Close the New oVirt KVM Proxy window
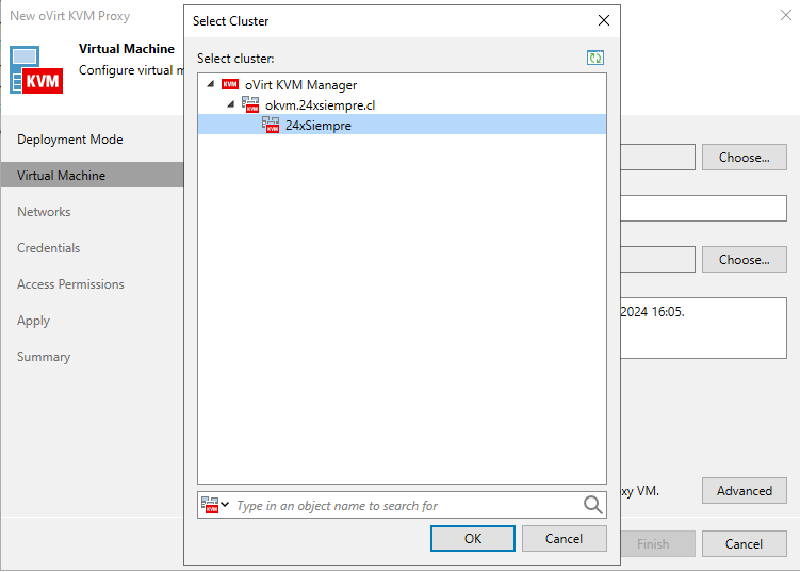Image resolution: width=800 pixels, height=572 pixels. click(786, 15)
